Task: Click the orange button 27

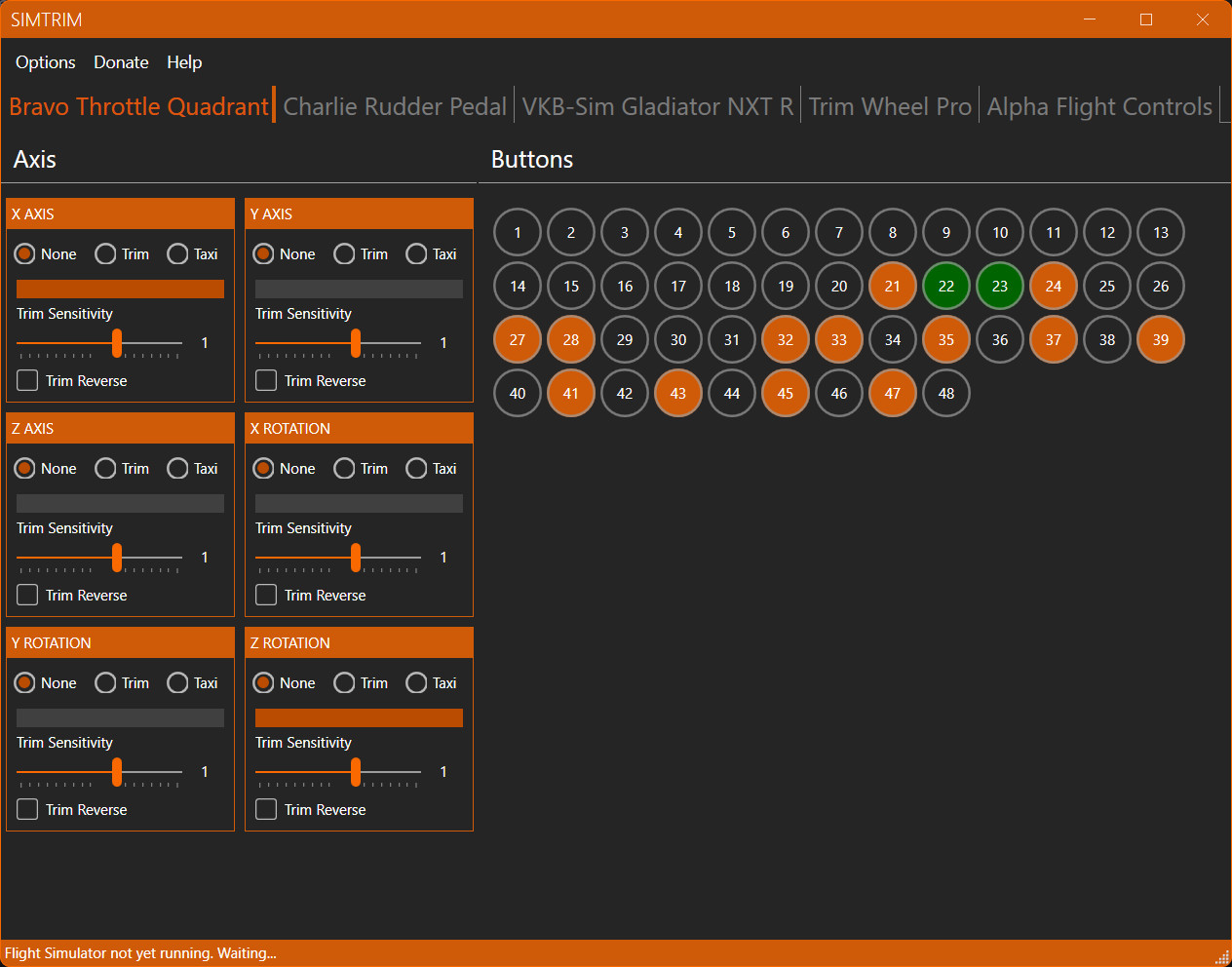Action: point(518,339)
